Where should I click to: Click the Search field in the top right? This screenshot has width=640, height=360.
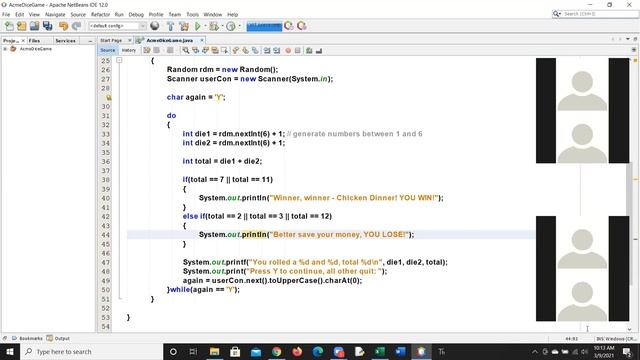click(595, 14)
